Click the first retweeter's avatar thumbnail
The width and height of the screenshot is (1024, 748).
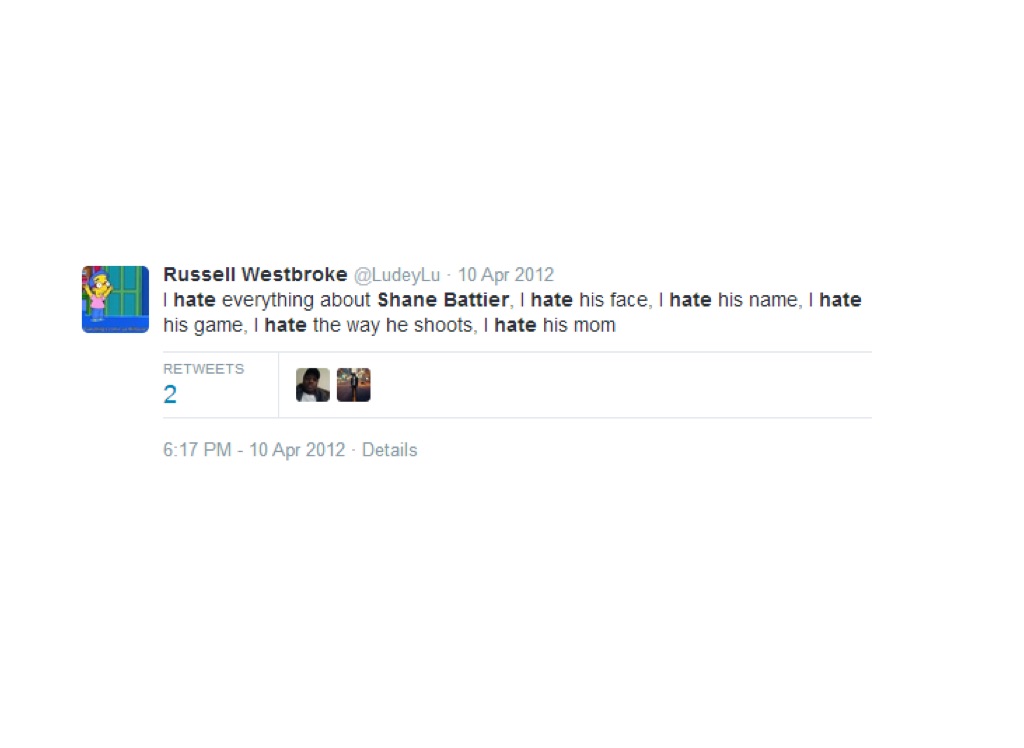click(313, 385)
